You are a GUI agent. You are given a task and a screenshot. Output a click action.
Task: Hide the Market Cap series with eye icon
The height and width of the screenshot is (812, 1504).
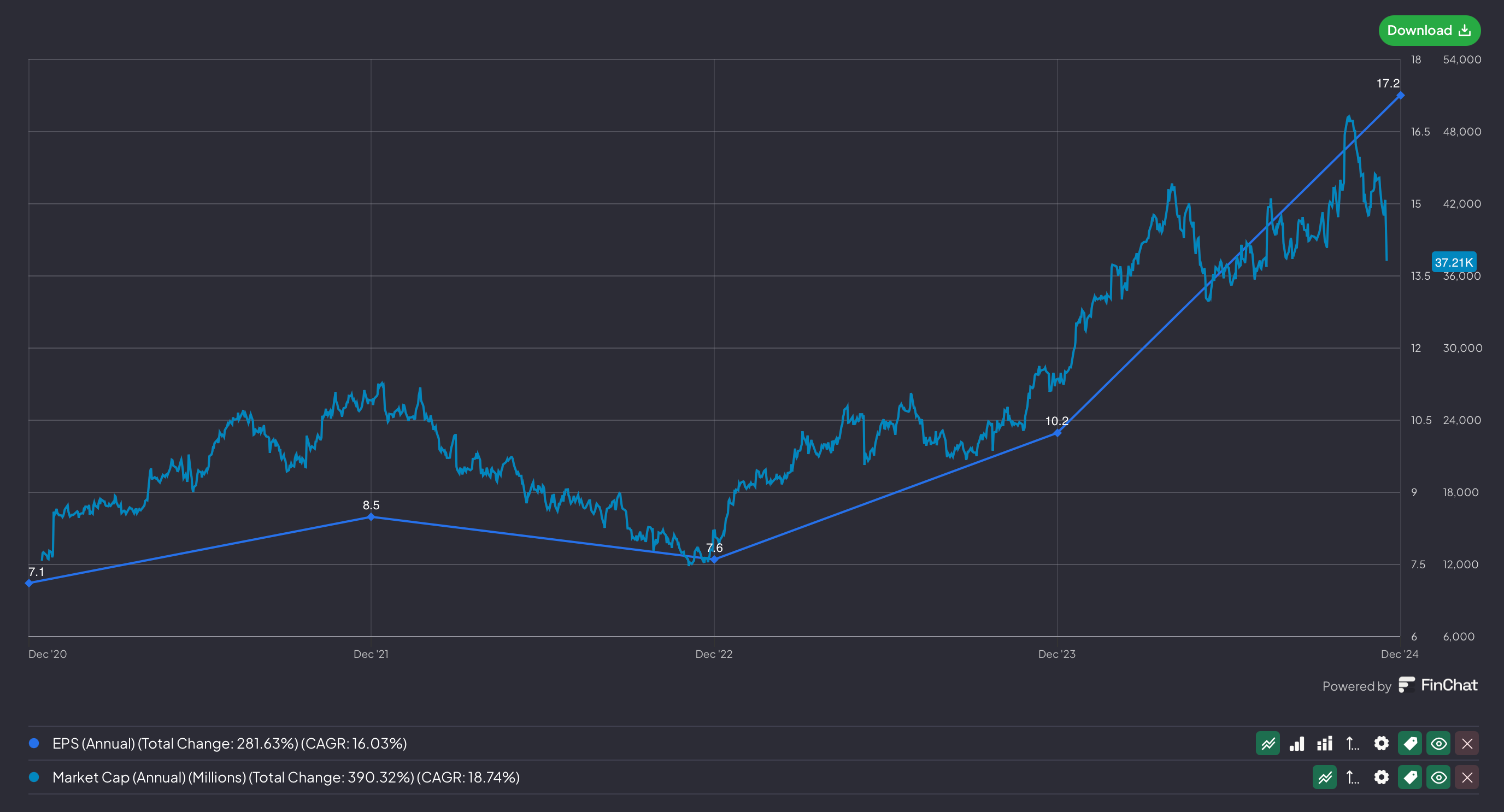click(x=1438, y=777)
